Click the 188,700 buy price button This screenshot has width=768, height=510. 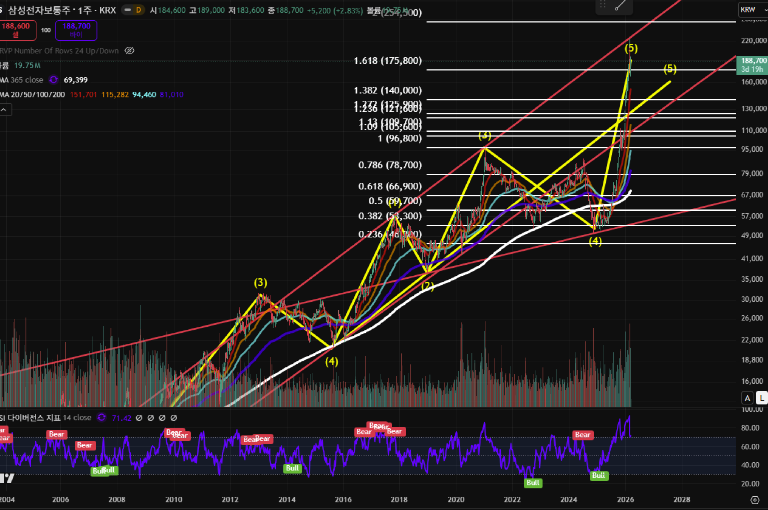(76, 30)
